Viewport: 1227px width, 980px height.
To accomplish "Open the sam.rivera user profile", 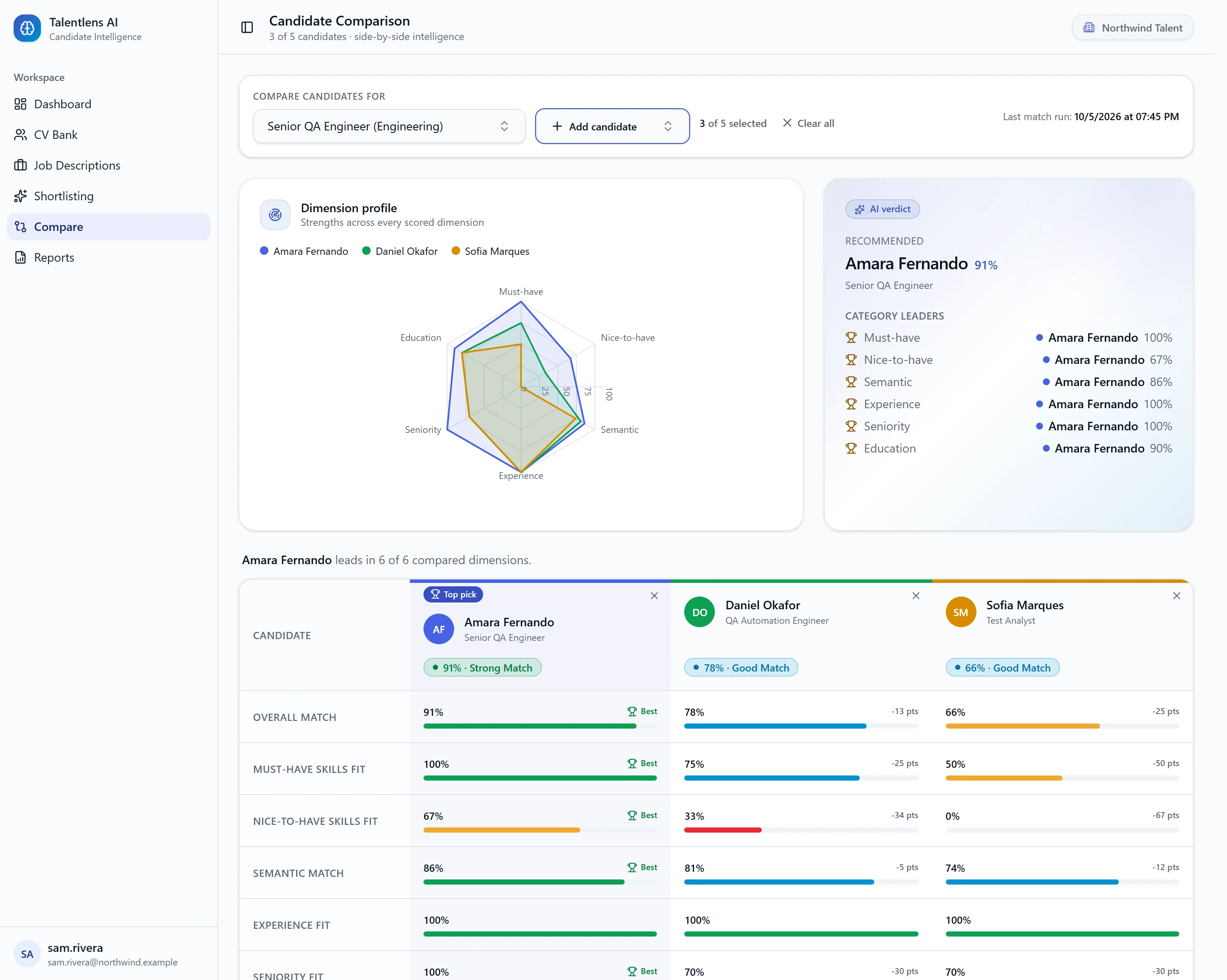I will click(x=108, y=954).
